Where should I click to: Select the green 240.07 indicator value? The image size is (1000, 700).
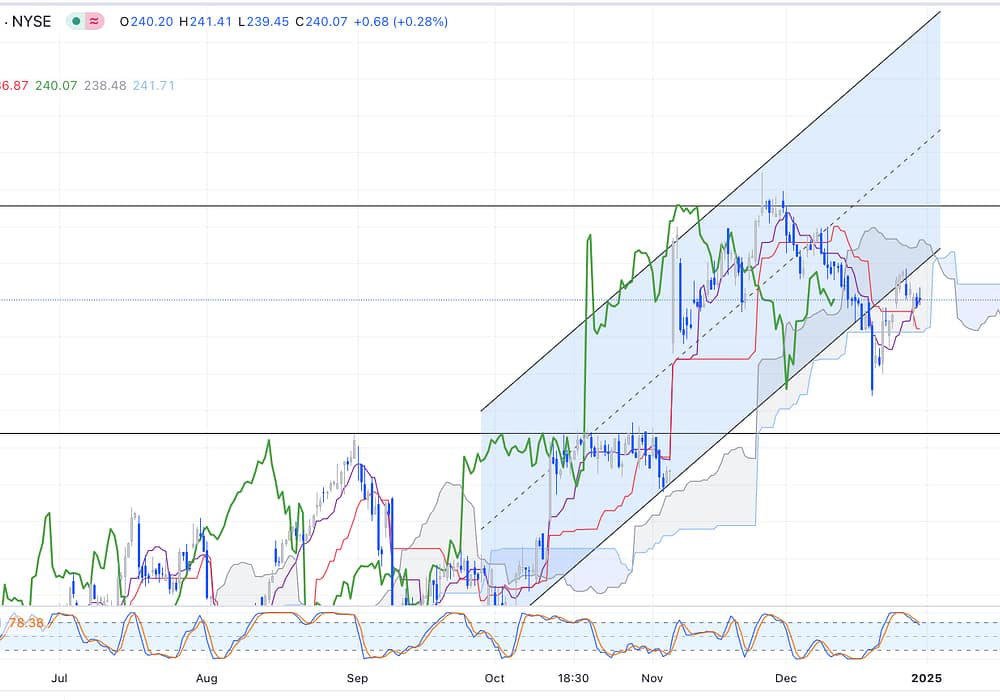click(56, 86)
